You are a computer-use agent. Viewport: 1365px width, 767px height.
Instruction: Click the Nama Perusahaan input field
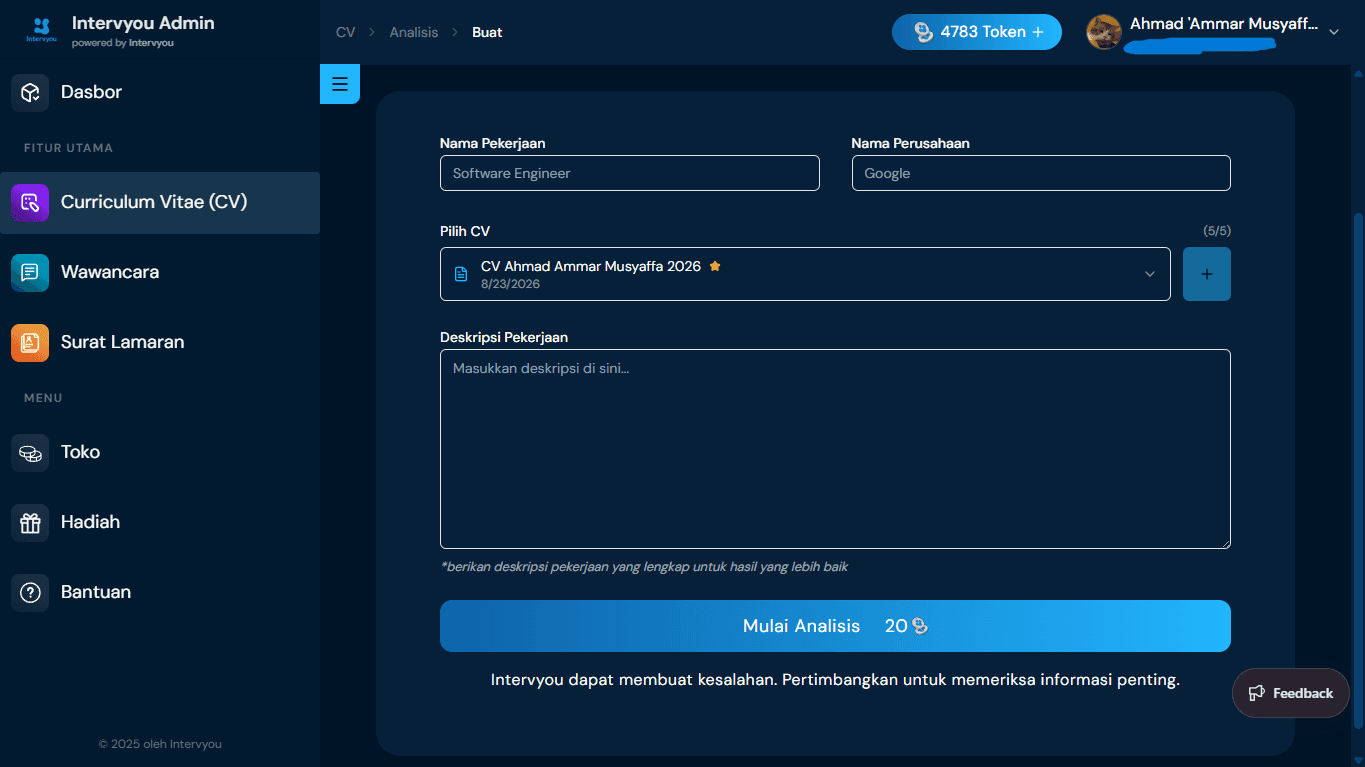click(x=1041, y=173)
